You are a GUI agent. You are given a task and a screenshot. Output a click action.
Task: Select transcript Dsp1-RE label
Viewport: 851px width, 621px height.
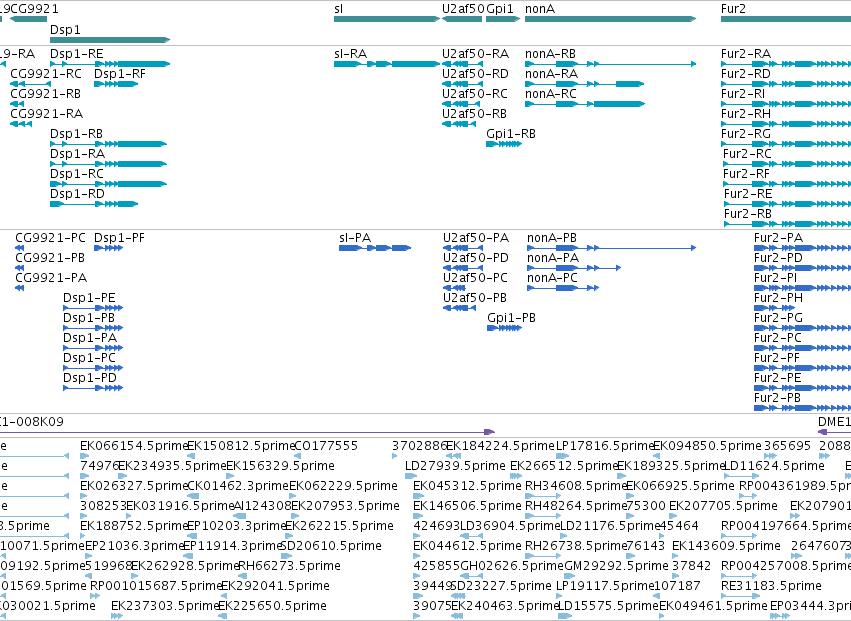click(77, 54)
